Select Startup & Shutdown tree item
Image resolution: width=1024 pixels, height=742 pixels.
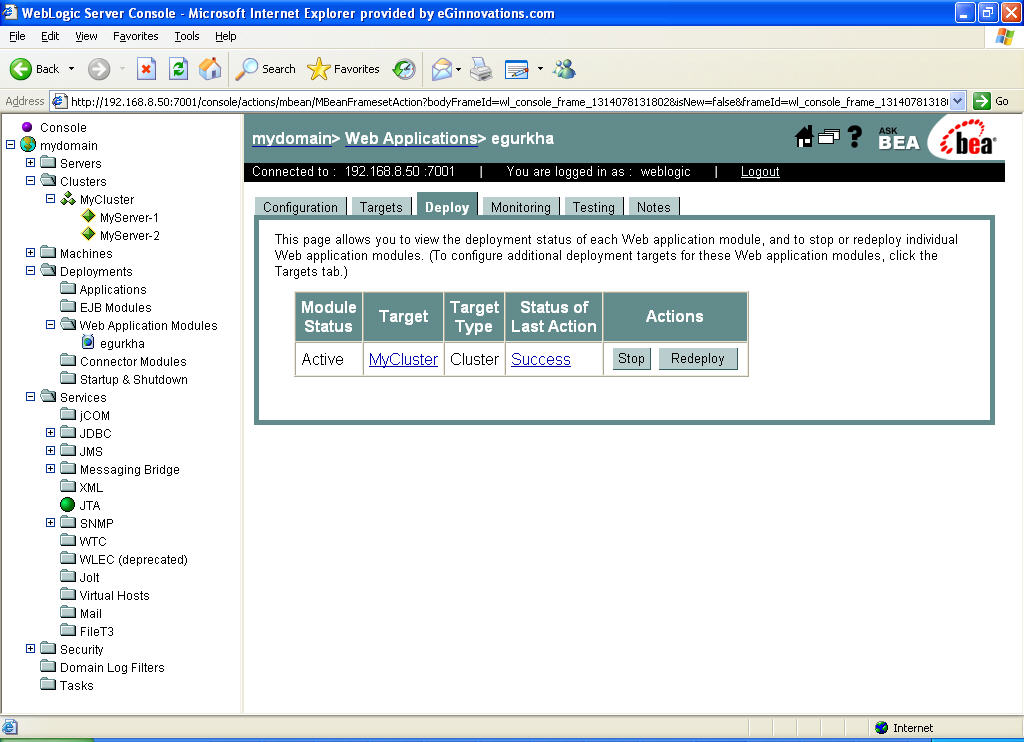pos(133,379)
